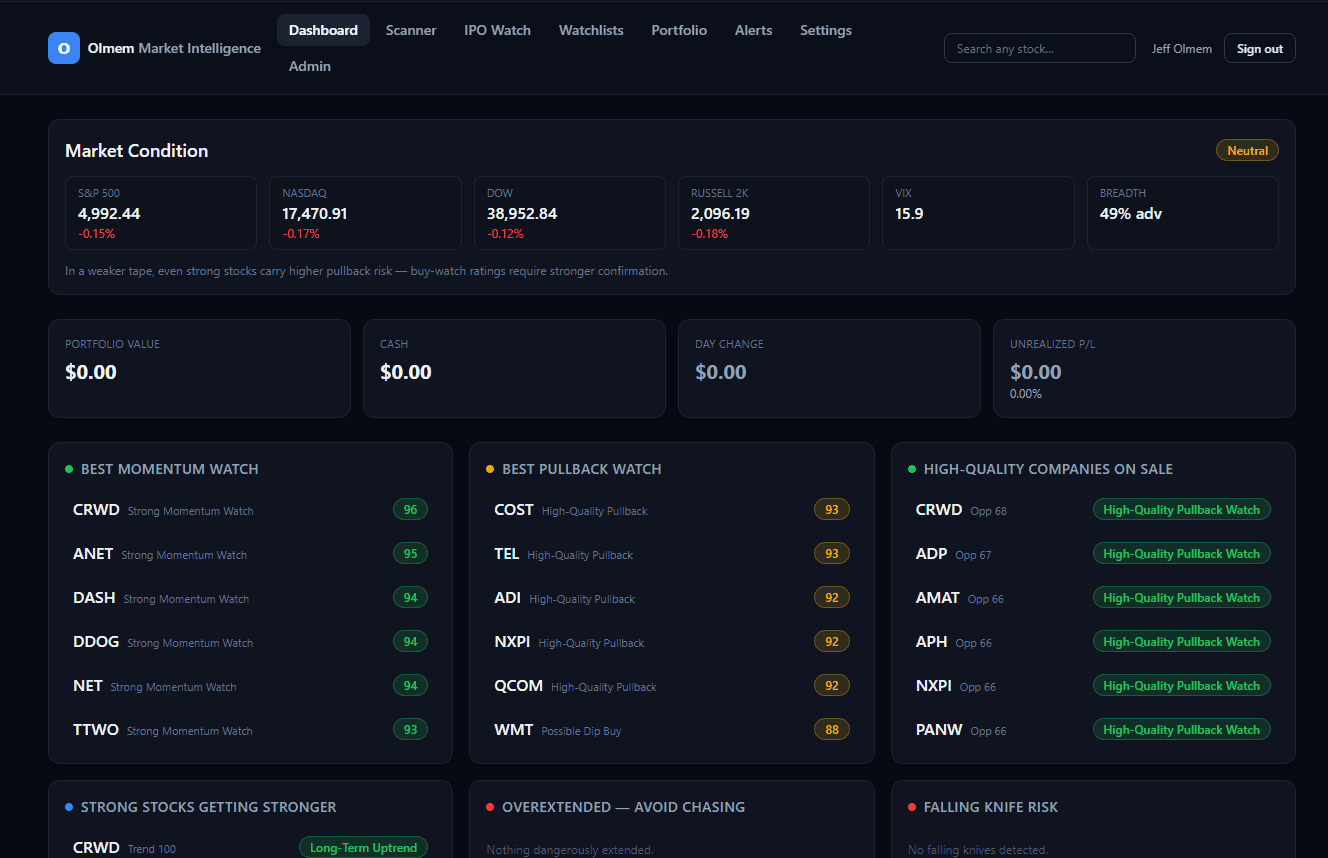
Task: Click the Best Momentum Watch heading
Action: 170,469
